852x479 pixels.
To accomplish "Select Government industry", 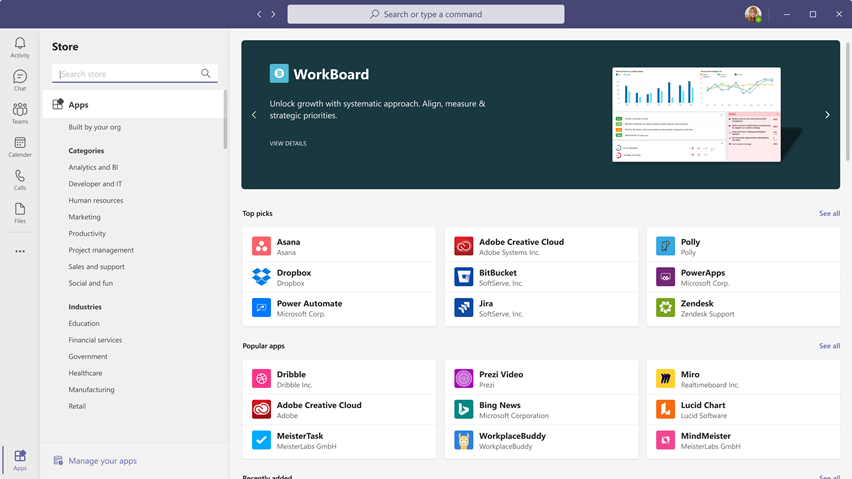I will (88, 356).
